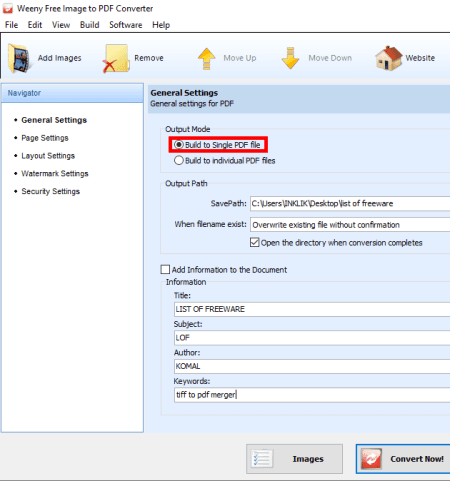Enable Add Information to the Document

[165, 269]
